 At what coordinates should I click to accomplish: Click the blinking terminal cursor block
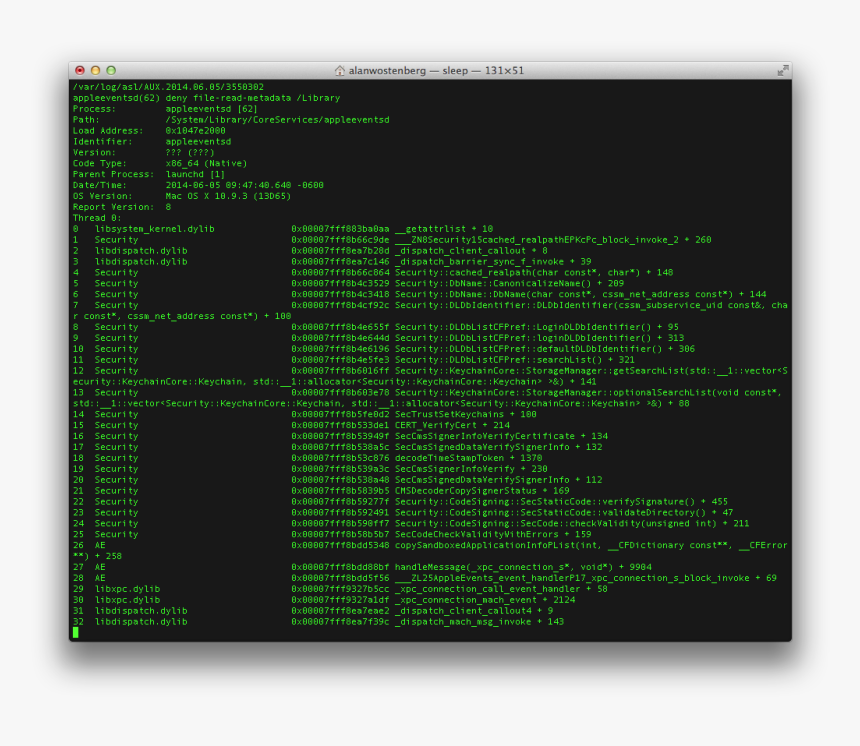[74, 632]
